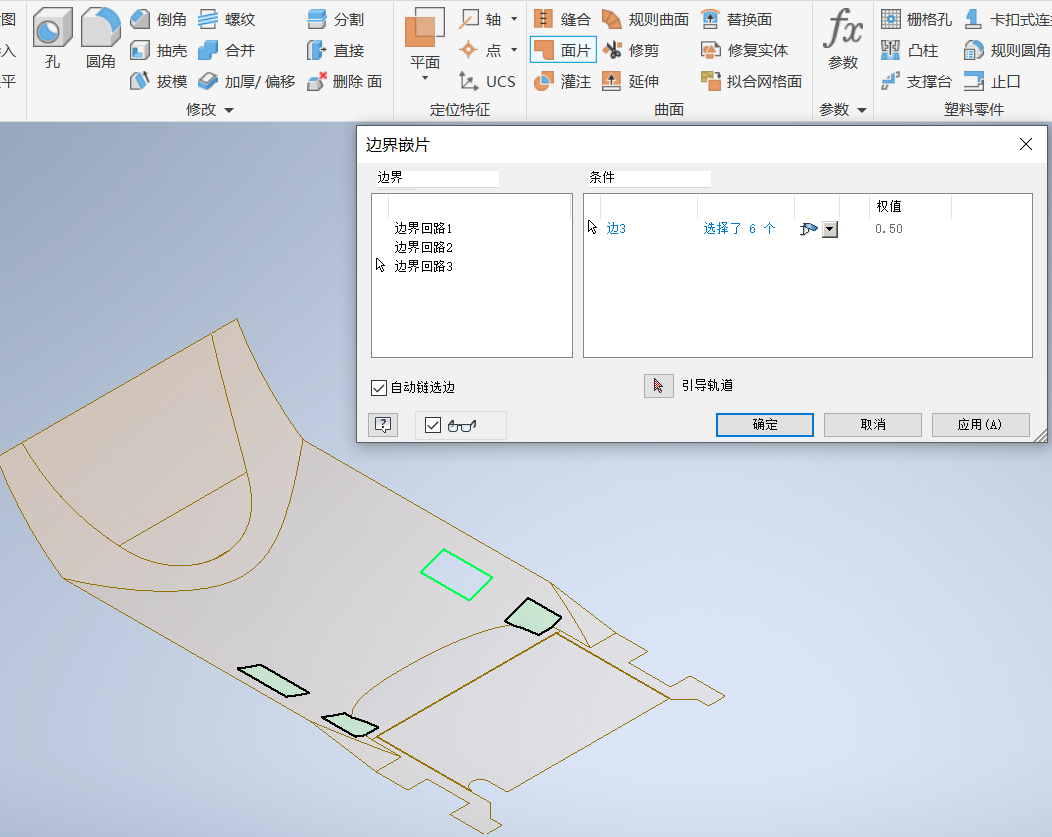This screenshot has height=837, width=1052.
Task: Click the green highlighted rectangle in the model
Action: (456, 575)
